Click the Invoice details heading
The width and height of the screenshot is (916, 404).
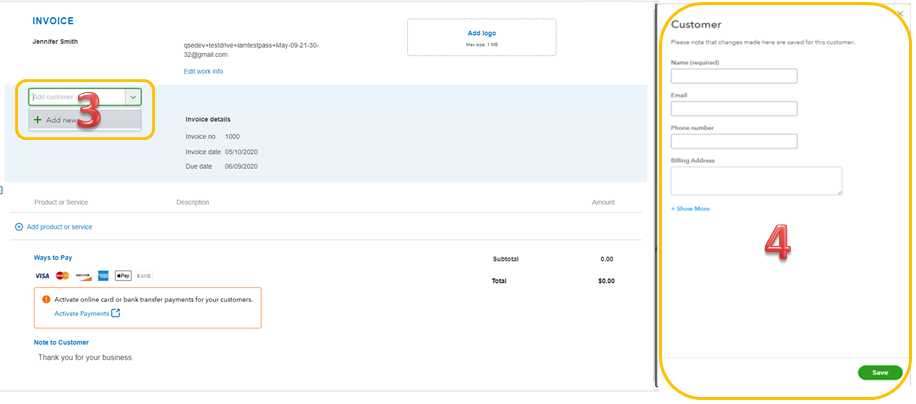pos(208,120)
